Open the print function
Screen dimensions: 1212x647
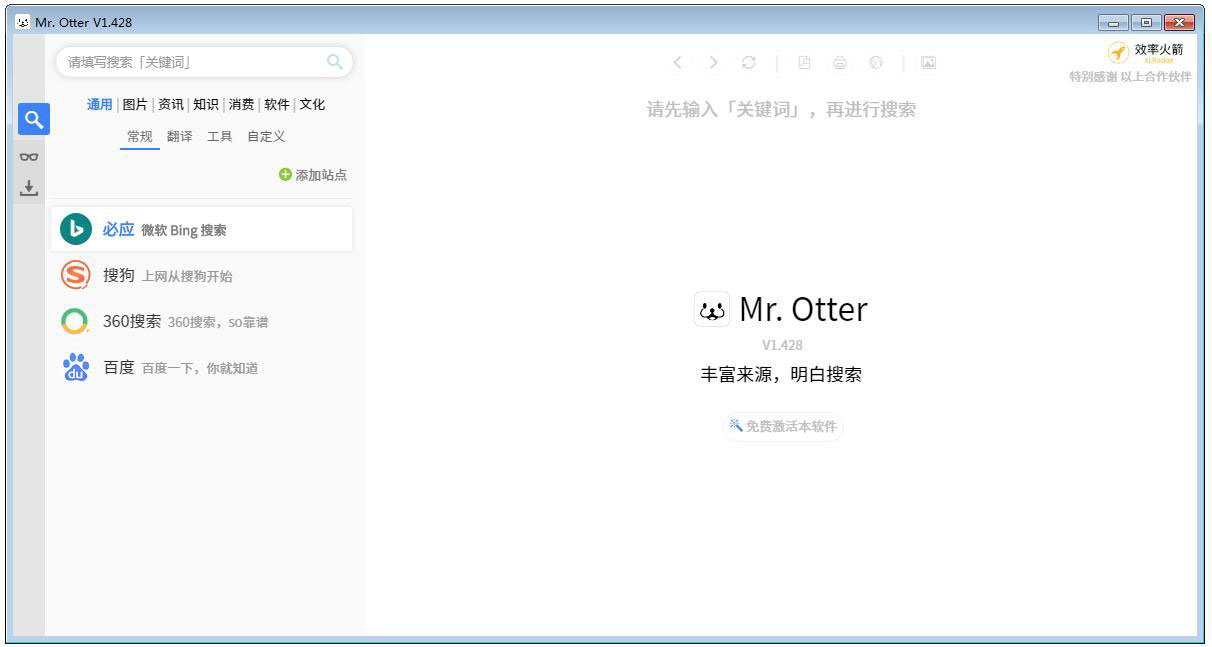coord(838,62)
